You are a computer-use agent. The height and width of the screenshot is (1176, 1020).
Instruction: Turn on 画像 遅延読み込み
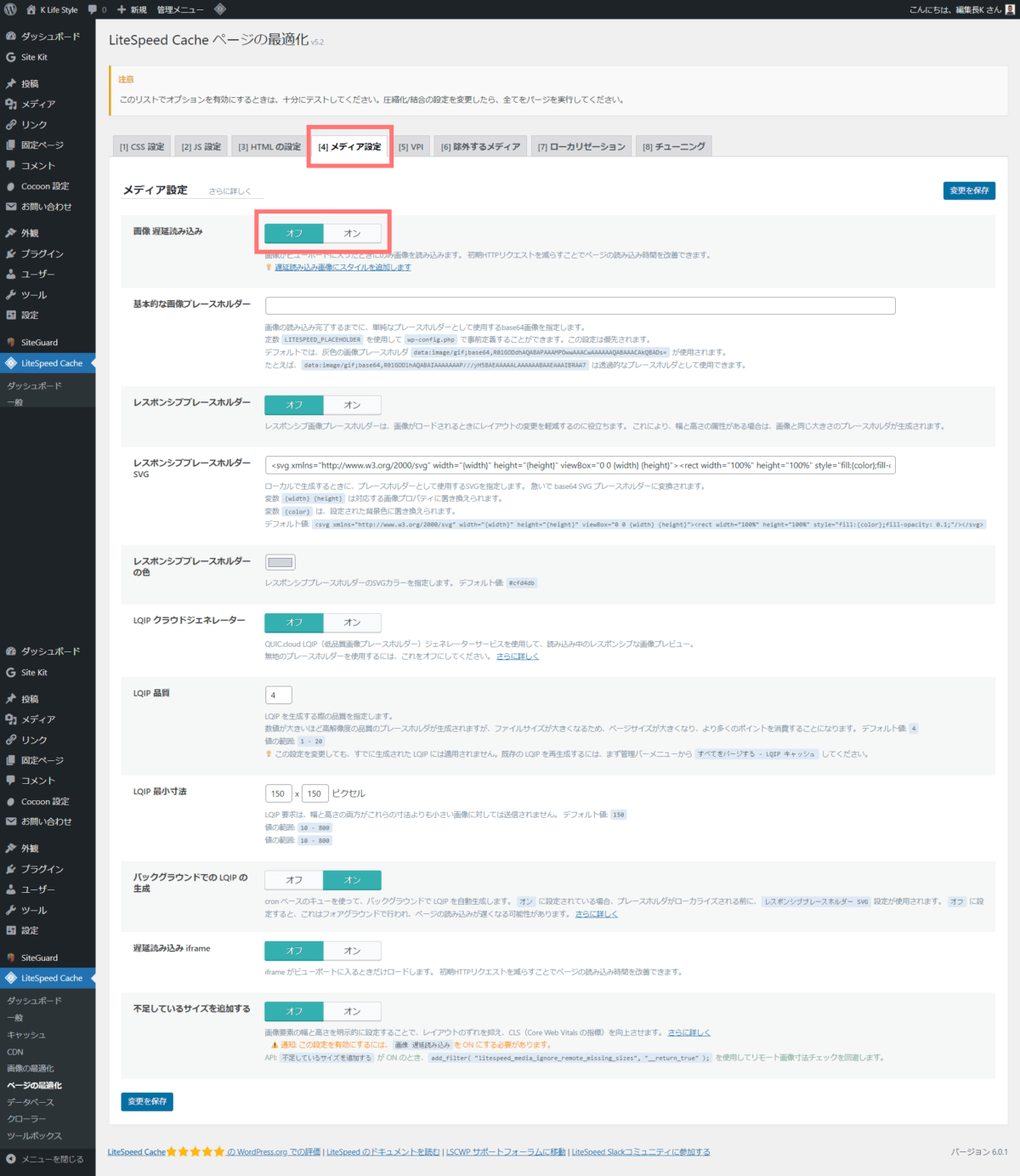[x=352, y=232]
